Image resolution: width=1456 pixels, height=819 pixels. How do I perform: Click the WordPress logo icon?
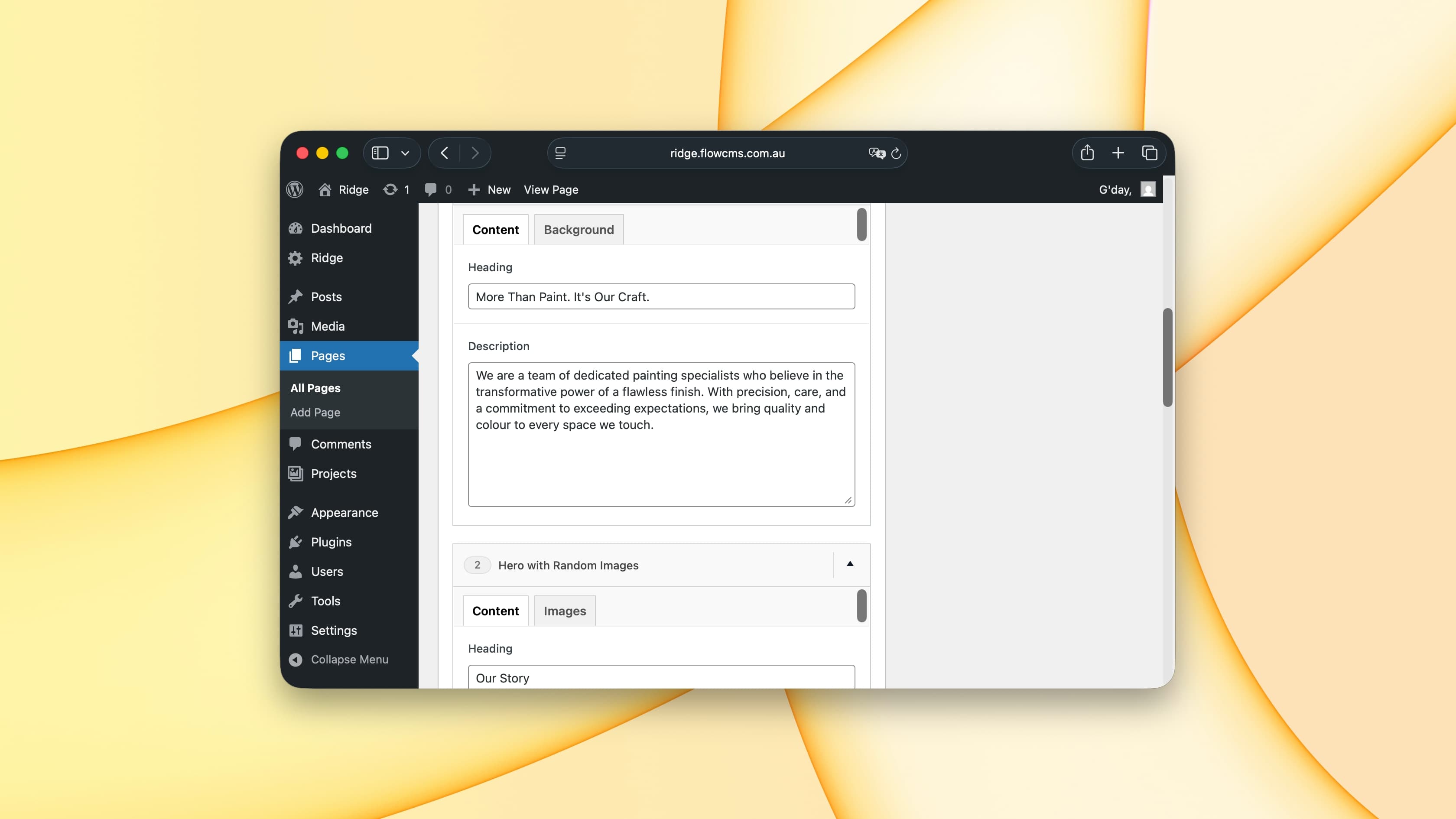click(295, 189)
